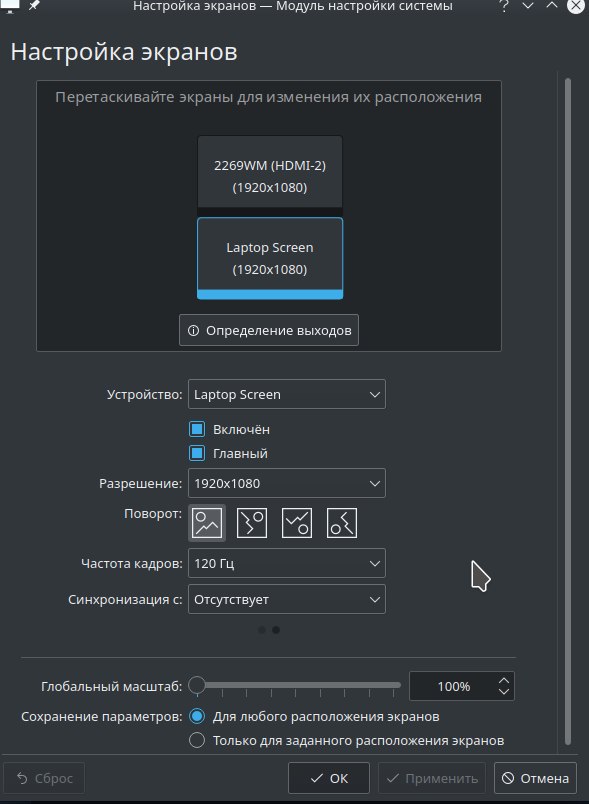
Task: Click the vertical scrollbar on the right
Action: (x=567, y=411)
